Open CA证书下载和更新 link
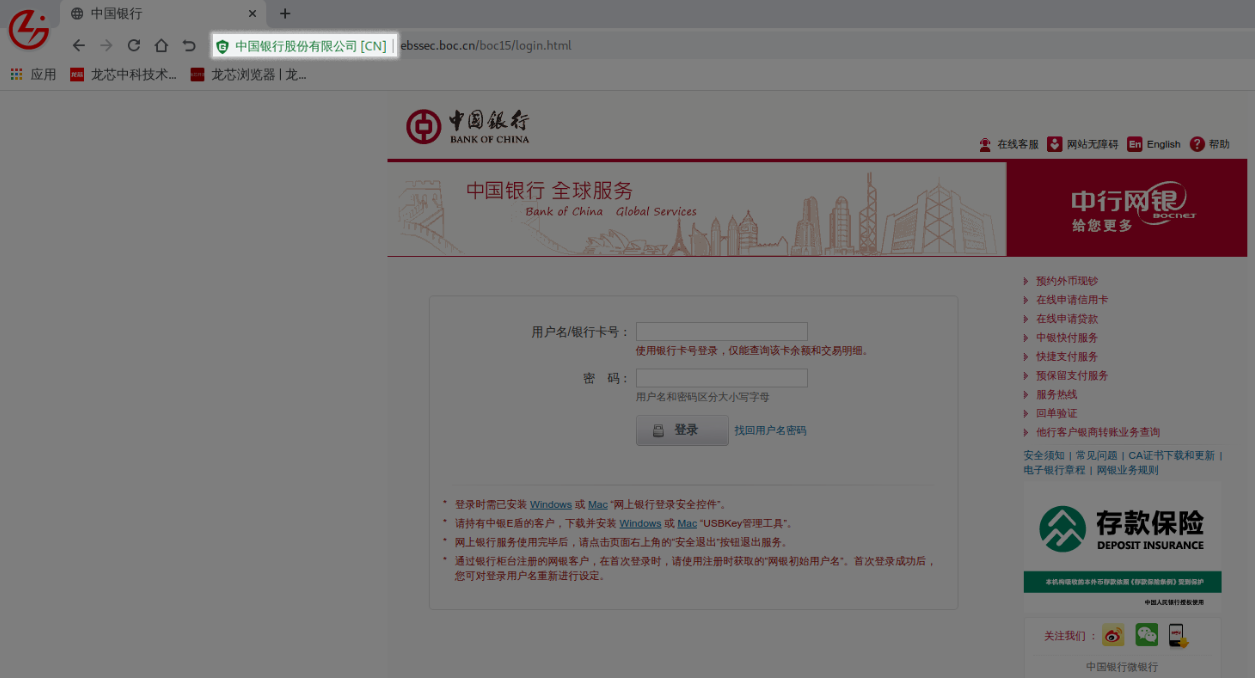 click(x=1171, y=456)
